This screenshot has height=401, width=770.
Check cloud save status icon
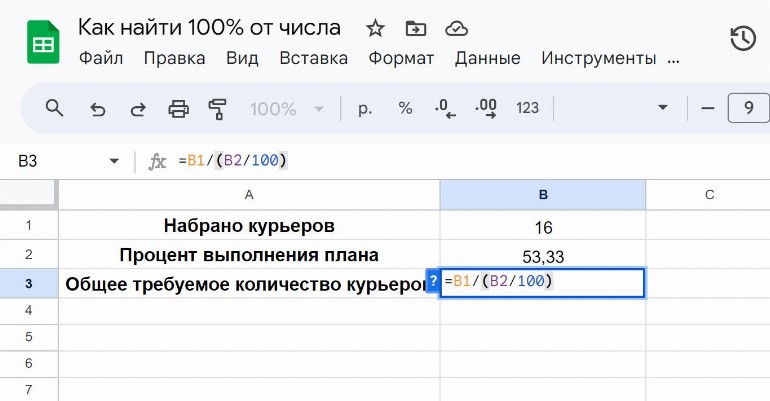pos(456,28)
